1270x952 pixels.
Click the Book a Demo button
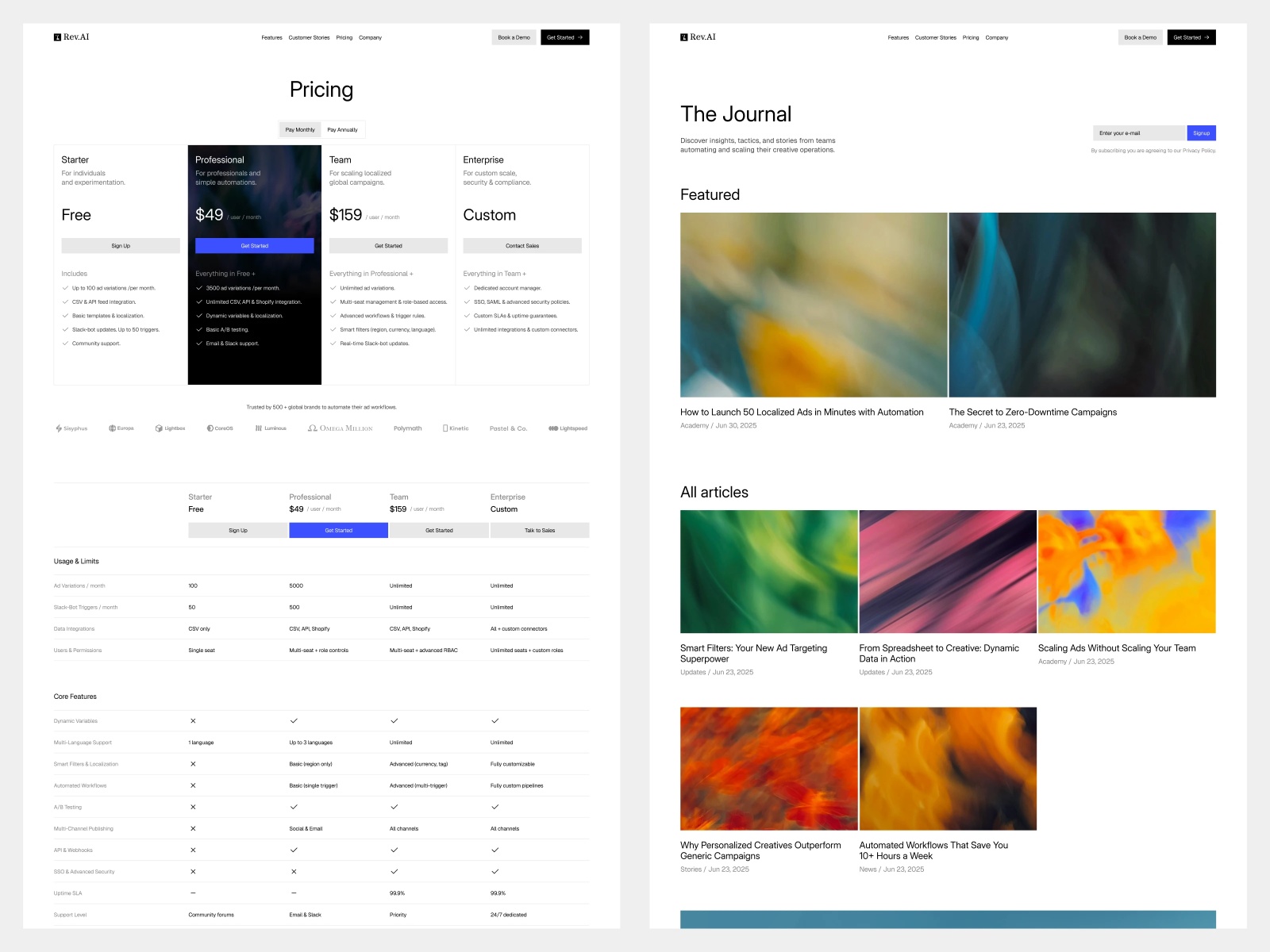point(513,36)
